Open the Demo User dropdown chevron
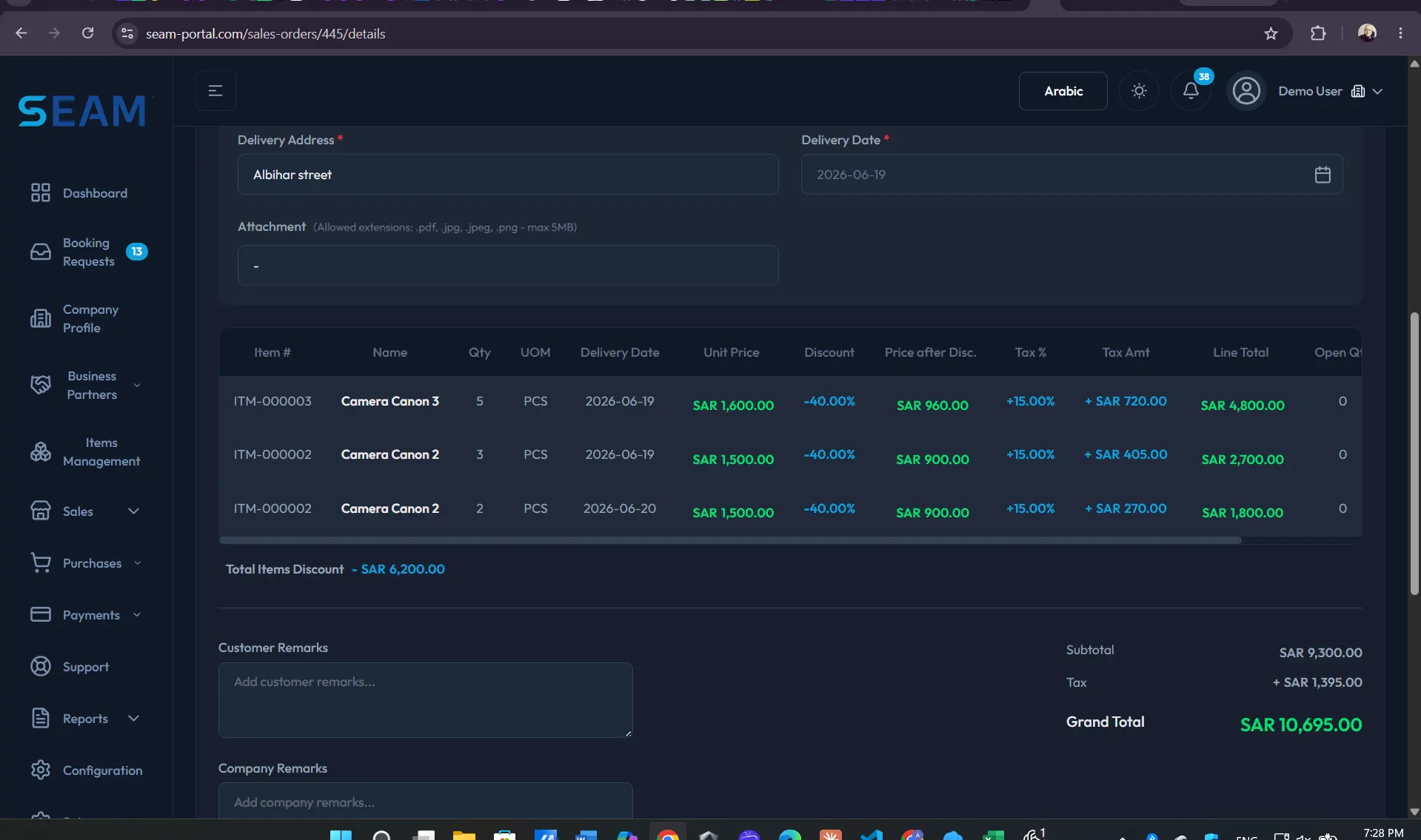Screen dimensions: 1421x840 (x=1377, y=91)
